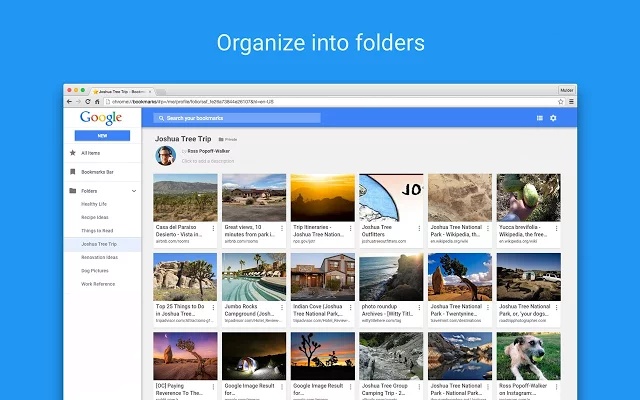640x400 pixels.
Task: Reload the page with the refresh icon
Action: point(88,102)
